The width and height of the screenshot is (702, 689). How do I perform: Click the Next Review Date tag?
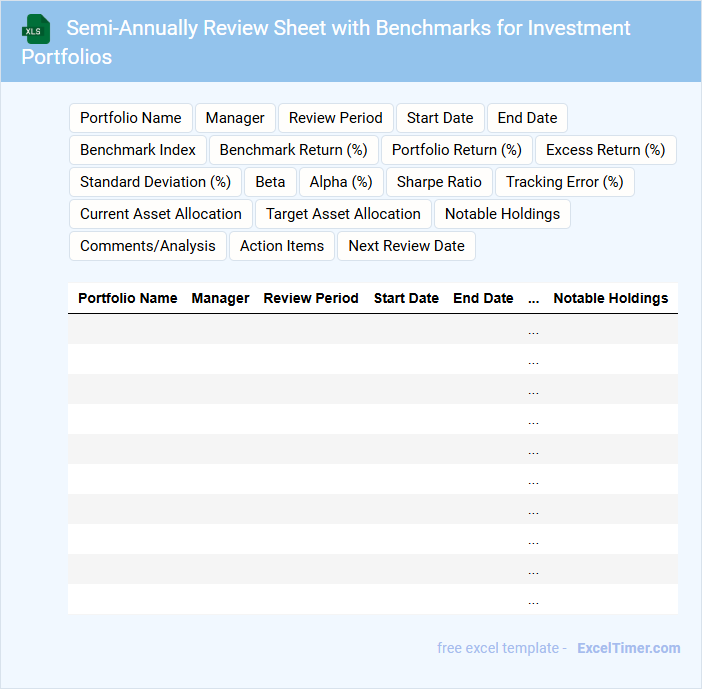(x=406, y=246)
